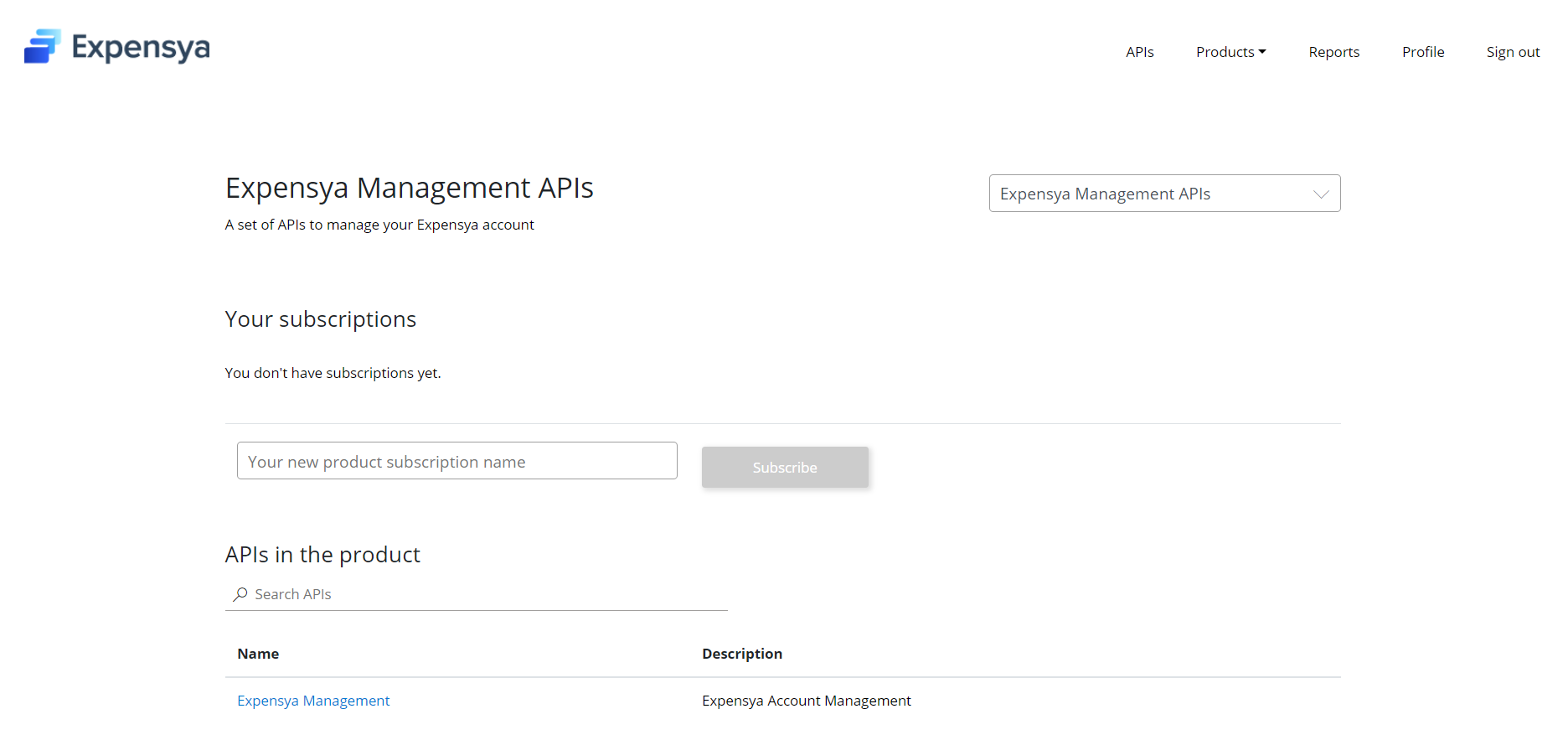Click the Your subscriptions heading
1568x740 pixels.
tap(321, 319)
